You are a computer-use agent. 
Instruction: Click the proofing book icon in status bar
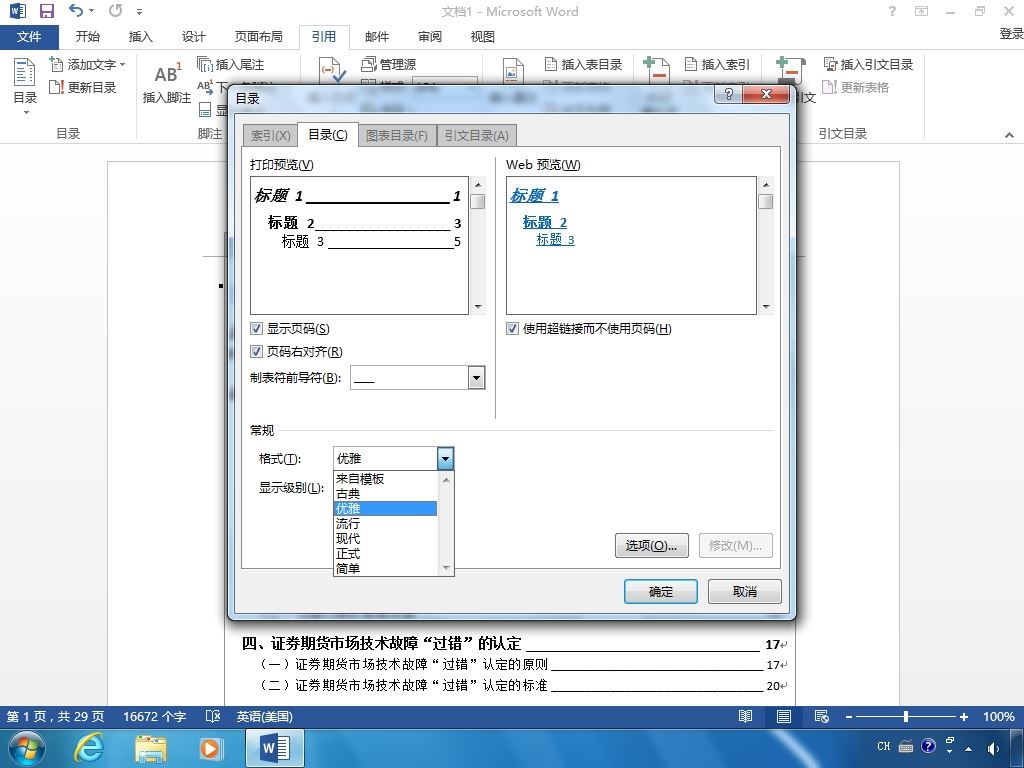pos(213,716)
